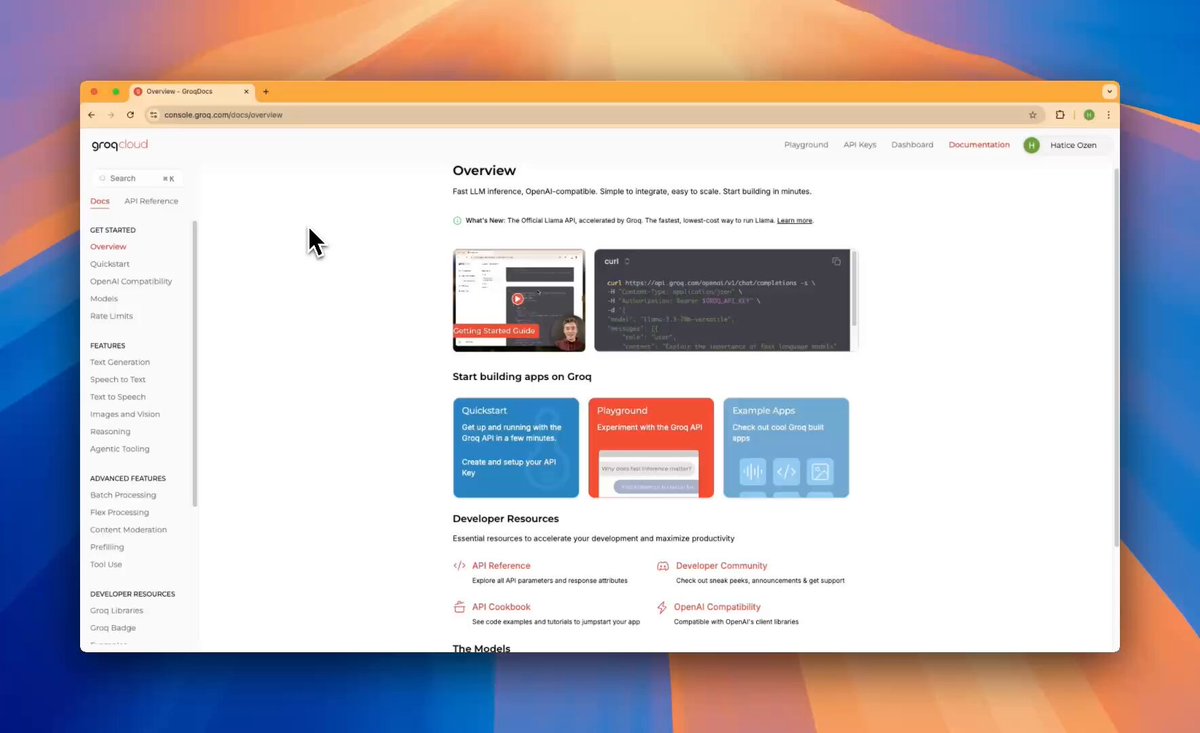
Task: Click the image icon in Example Apps card
Action: click(820, 471)
